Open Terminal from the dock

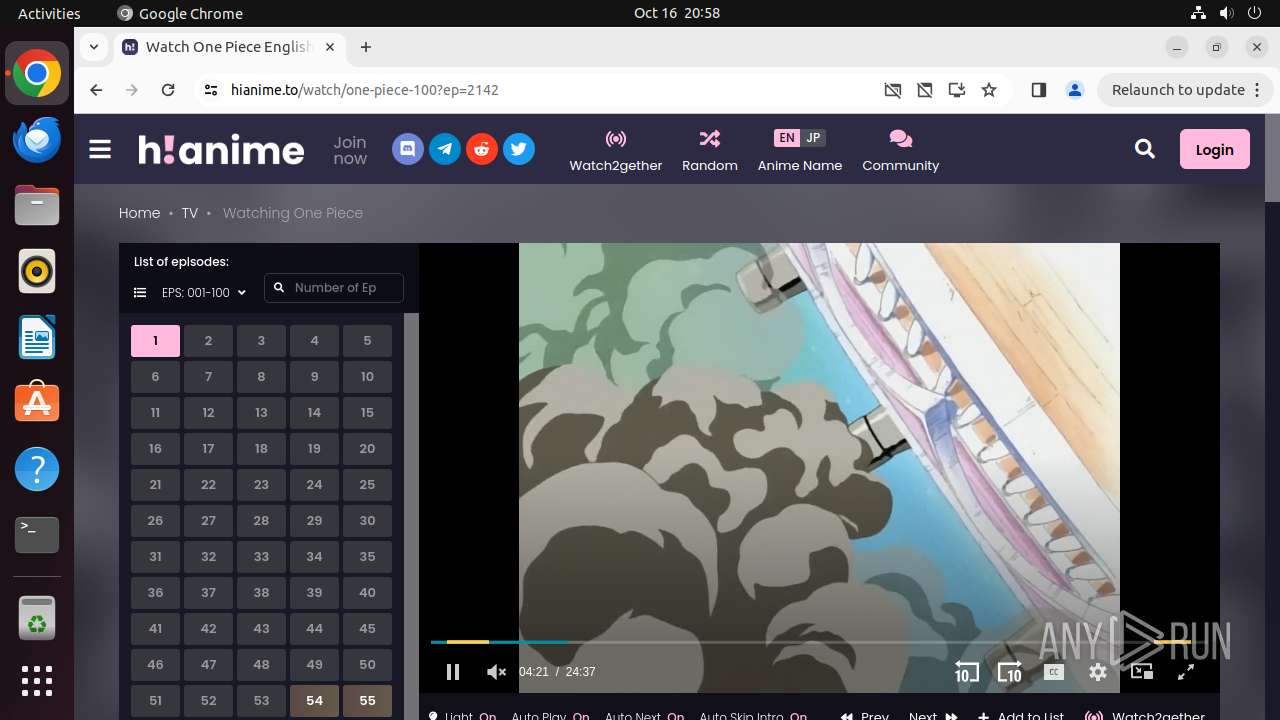click(x=37, y=535)
